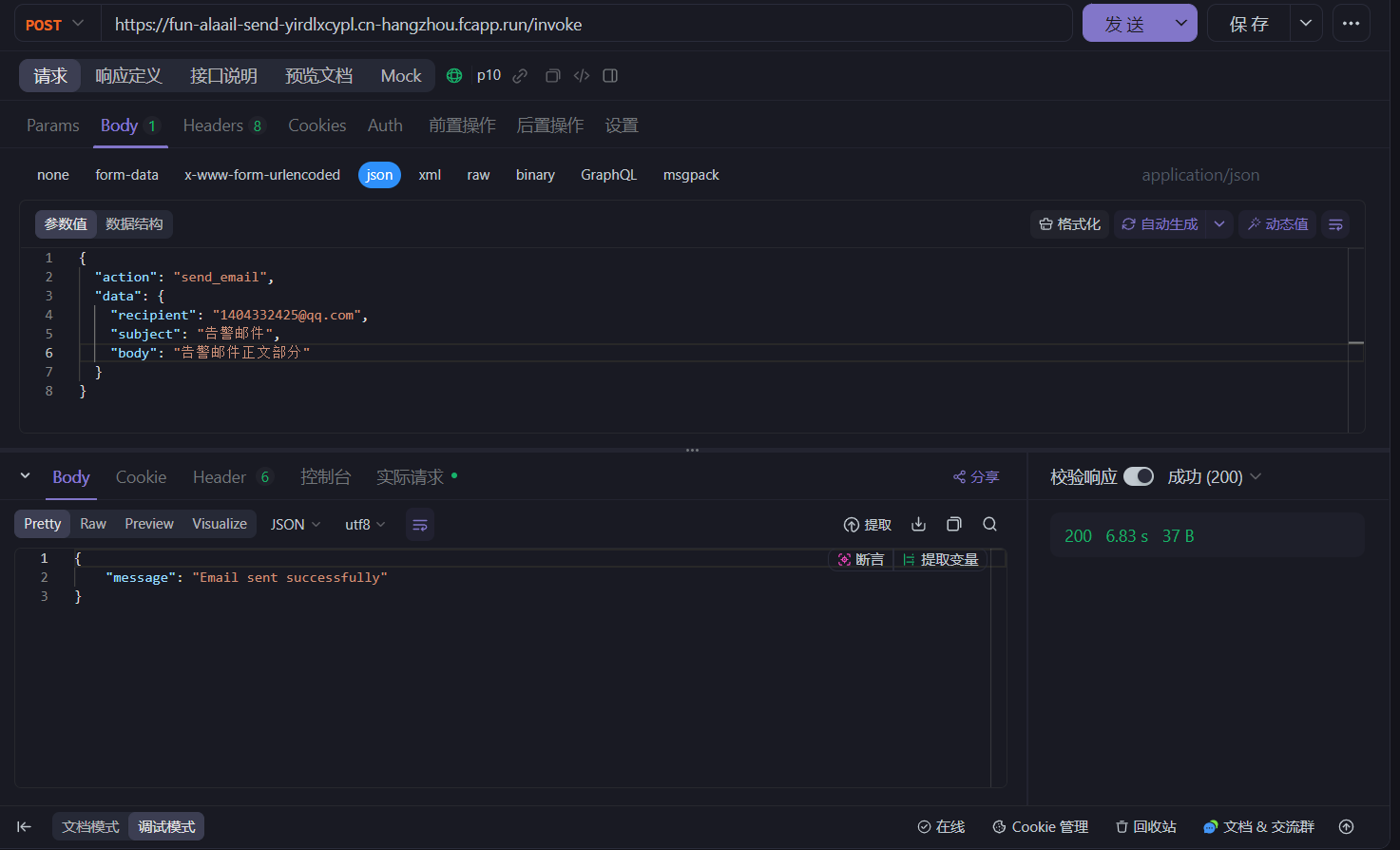Toggle word wrap in response toolbar
The width and height of the screenshot is (1400, 850).
pyautogui.click(x=420, y=525)
